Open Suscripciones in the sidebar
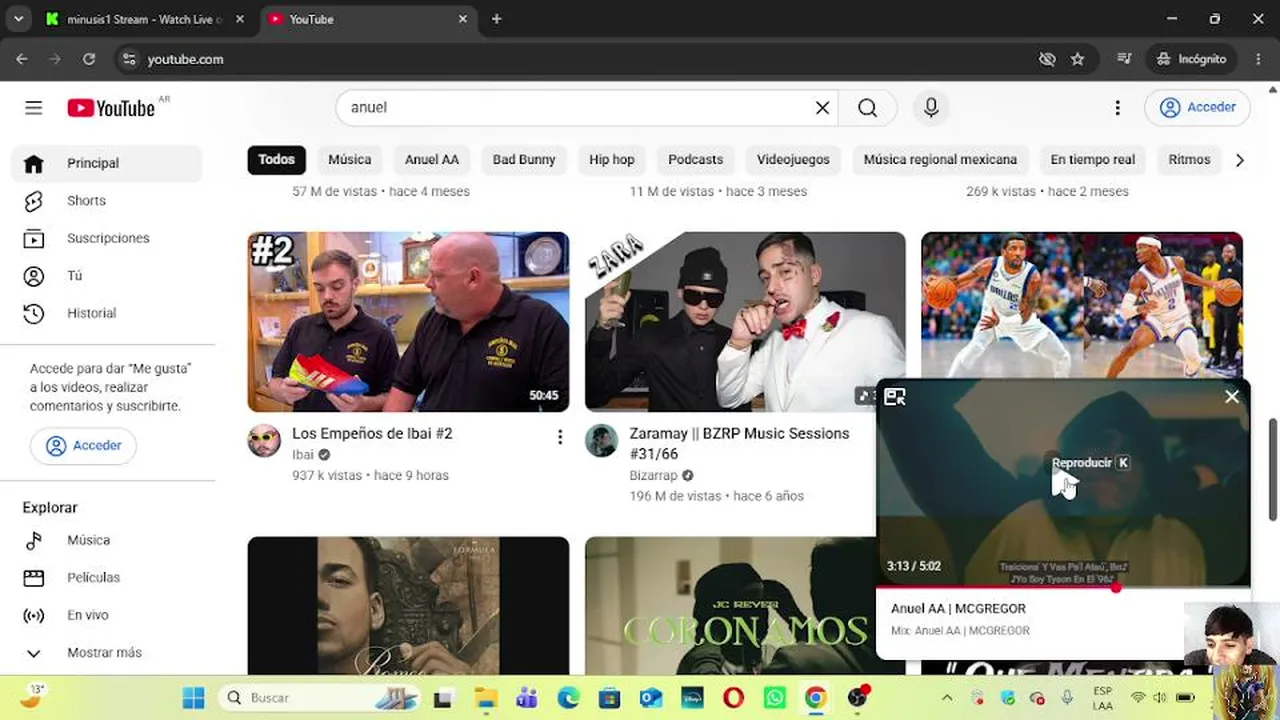The width and height of the screenshot is (1280, 720). 107,238
